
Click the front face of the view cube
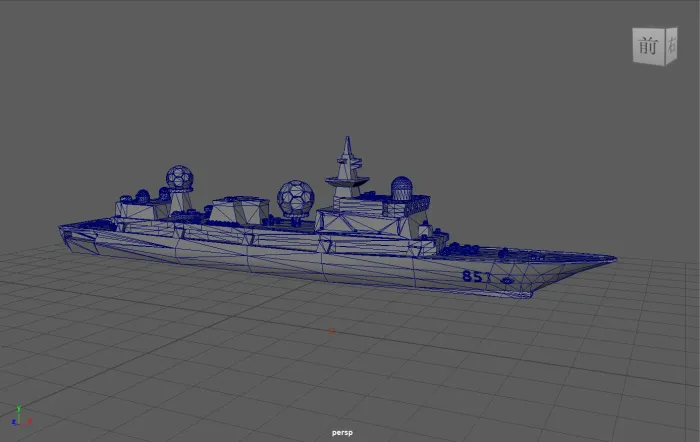pyautogui.click(x=649, y=46)
